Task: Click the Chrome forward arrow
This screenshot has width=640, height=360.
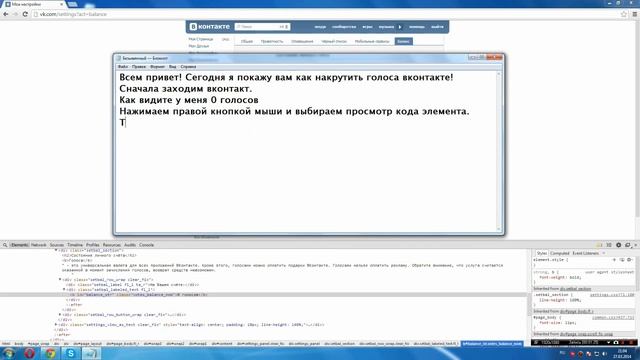Action: 16,14
